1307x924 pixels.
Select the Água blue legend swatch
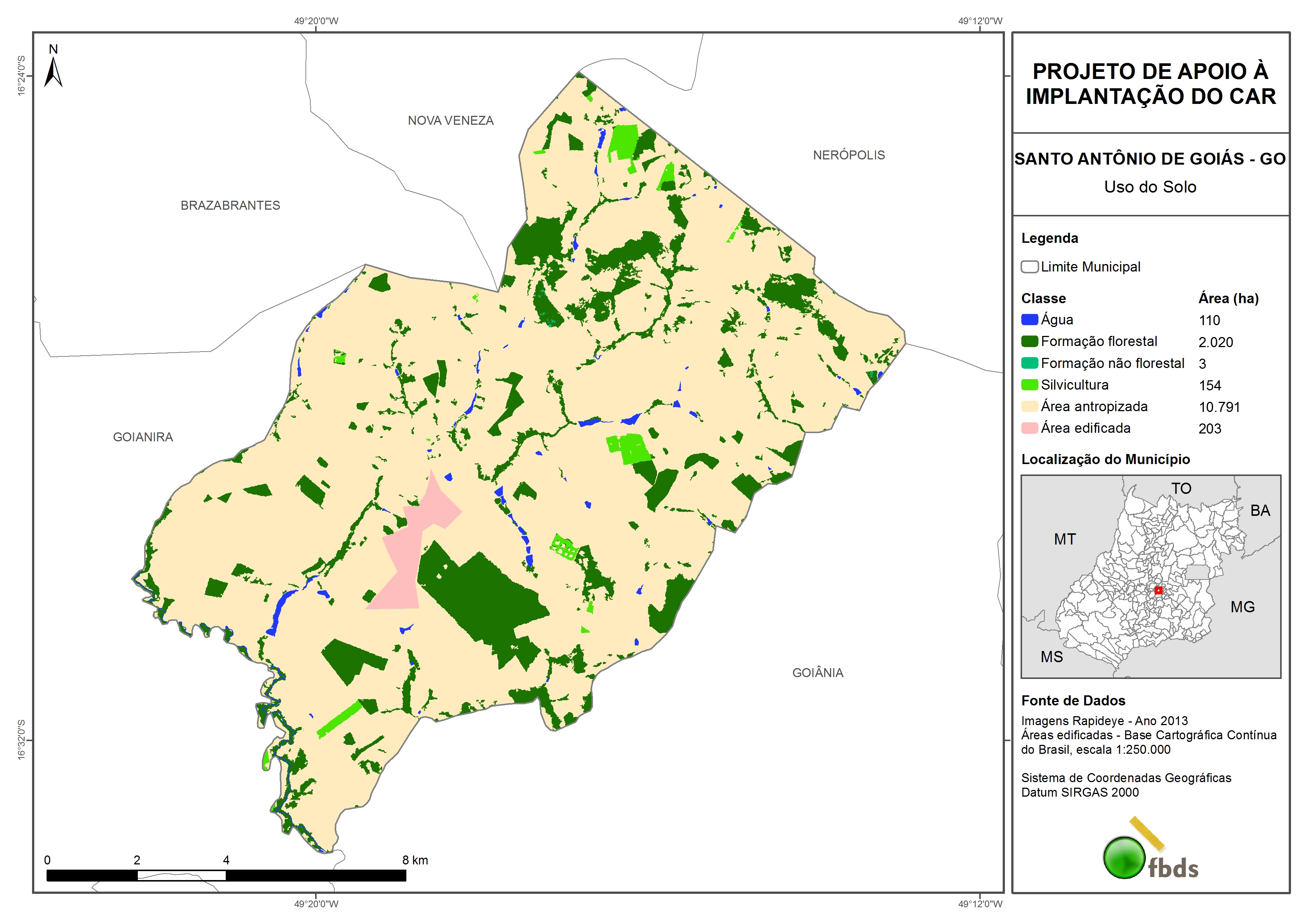(1029, 320)
